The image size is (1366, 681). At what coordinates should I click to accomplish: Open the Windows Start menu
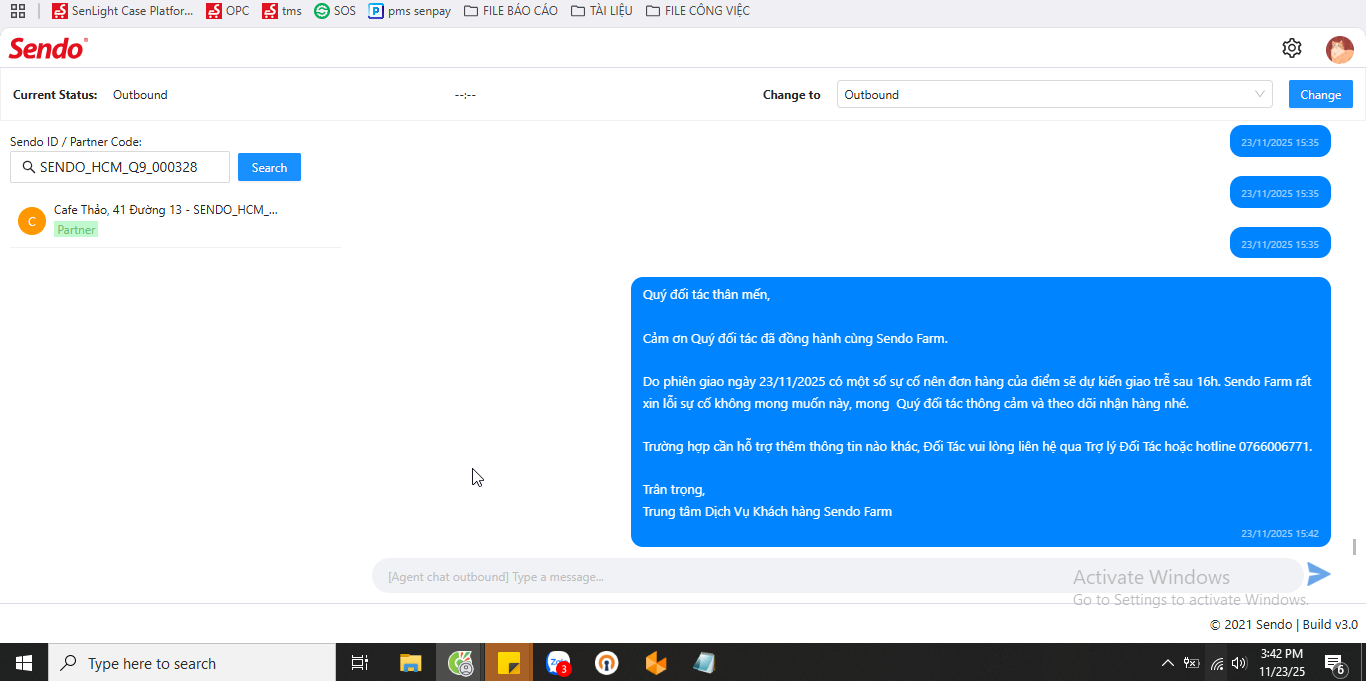24,662
